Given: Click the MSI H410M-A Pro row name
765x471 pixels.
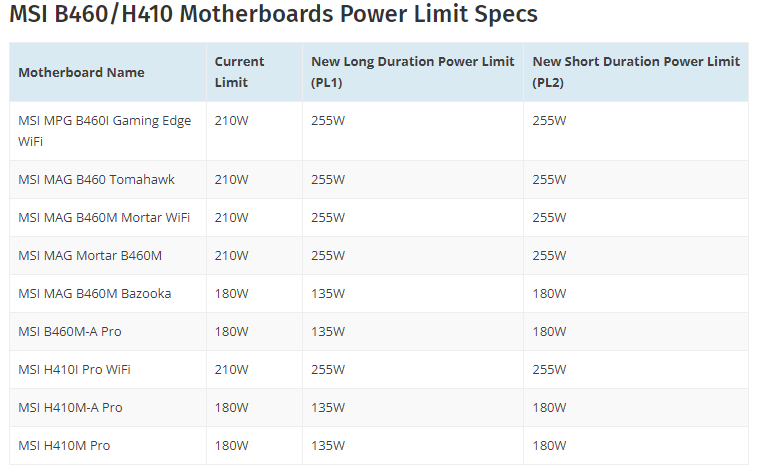Looking at the screenshot, I should pyautogui.click(x=70, y=408).
